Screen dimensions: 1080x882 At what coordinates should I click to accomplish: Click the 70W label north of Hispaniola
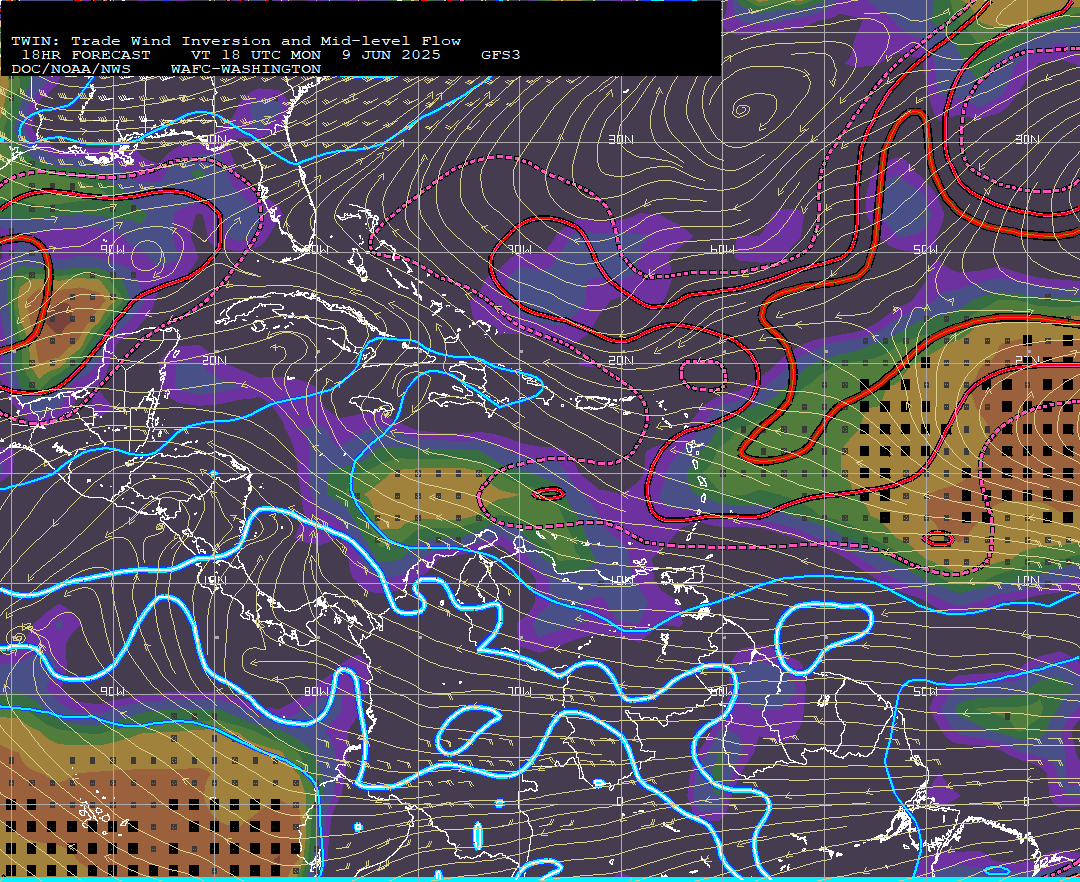519,249
